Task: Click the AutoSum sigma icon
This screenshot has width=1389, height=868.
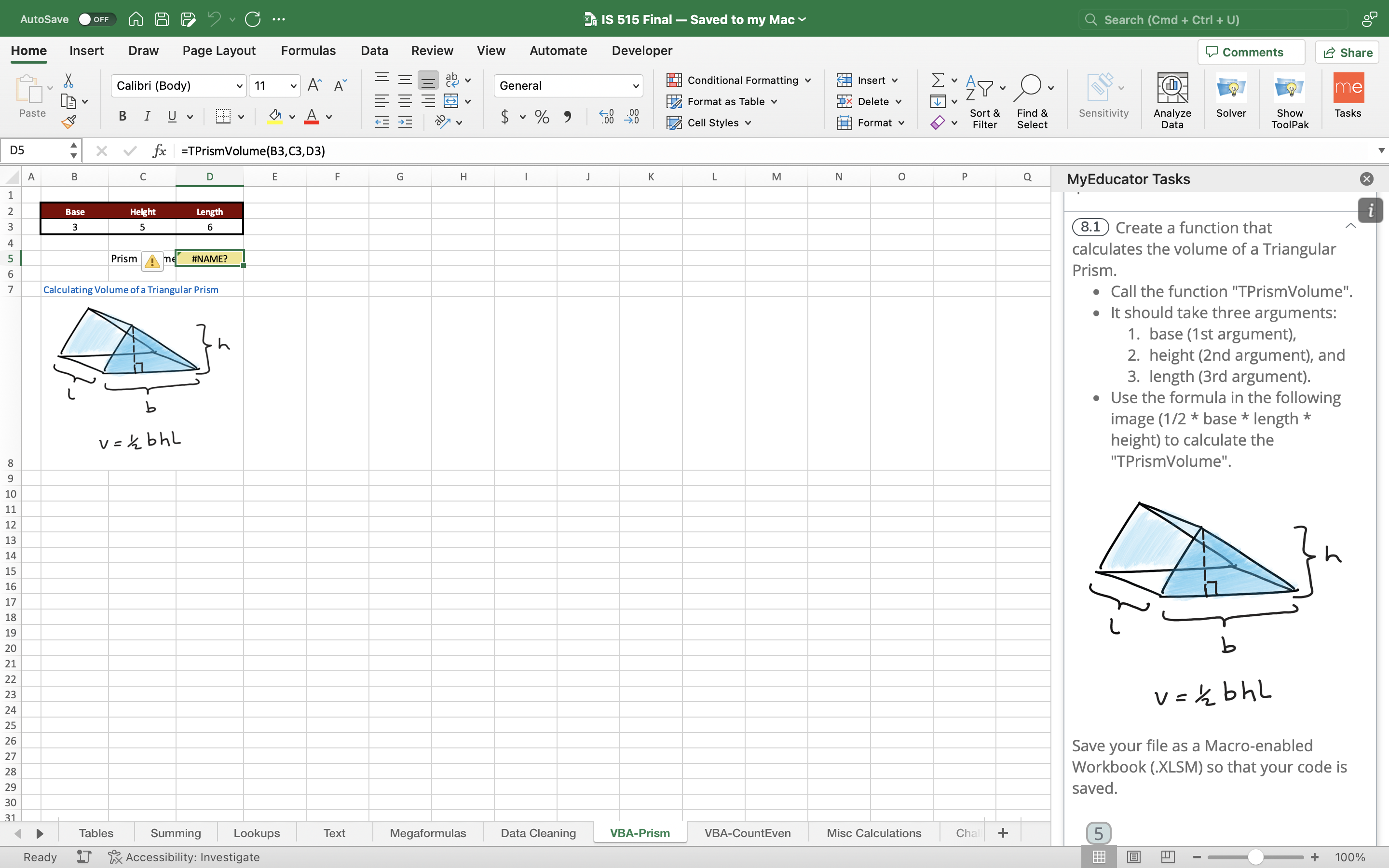Action: click(938, 80)
